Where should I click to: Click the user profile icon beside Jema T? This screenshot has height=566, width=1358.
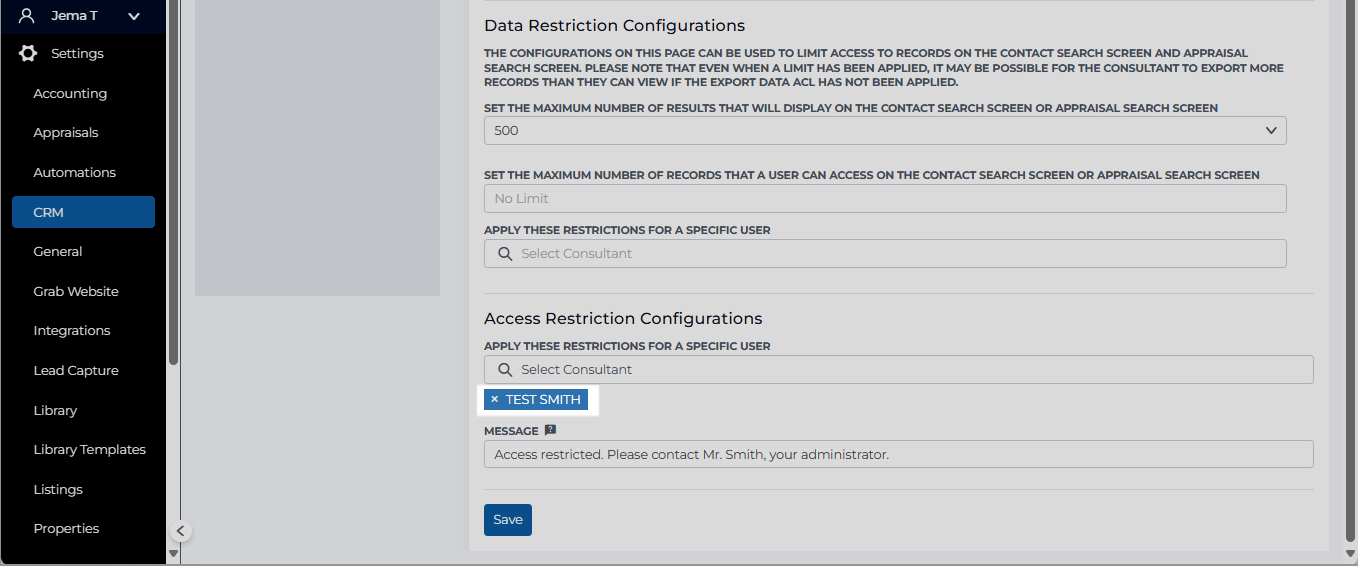click(x=27, y=16)
